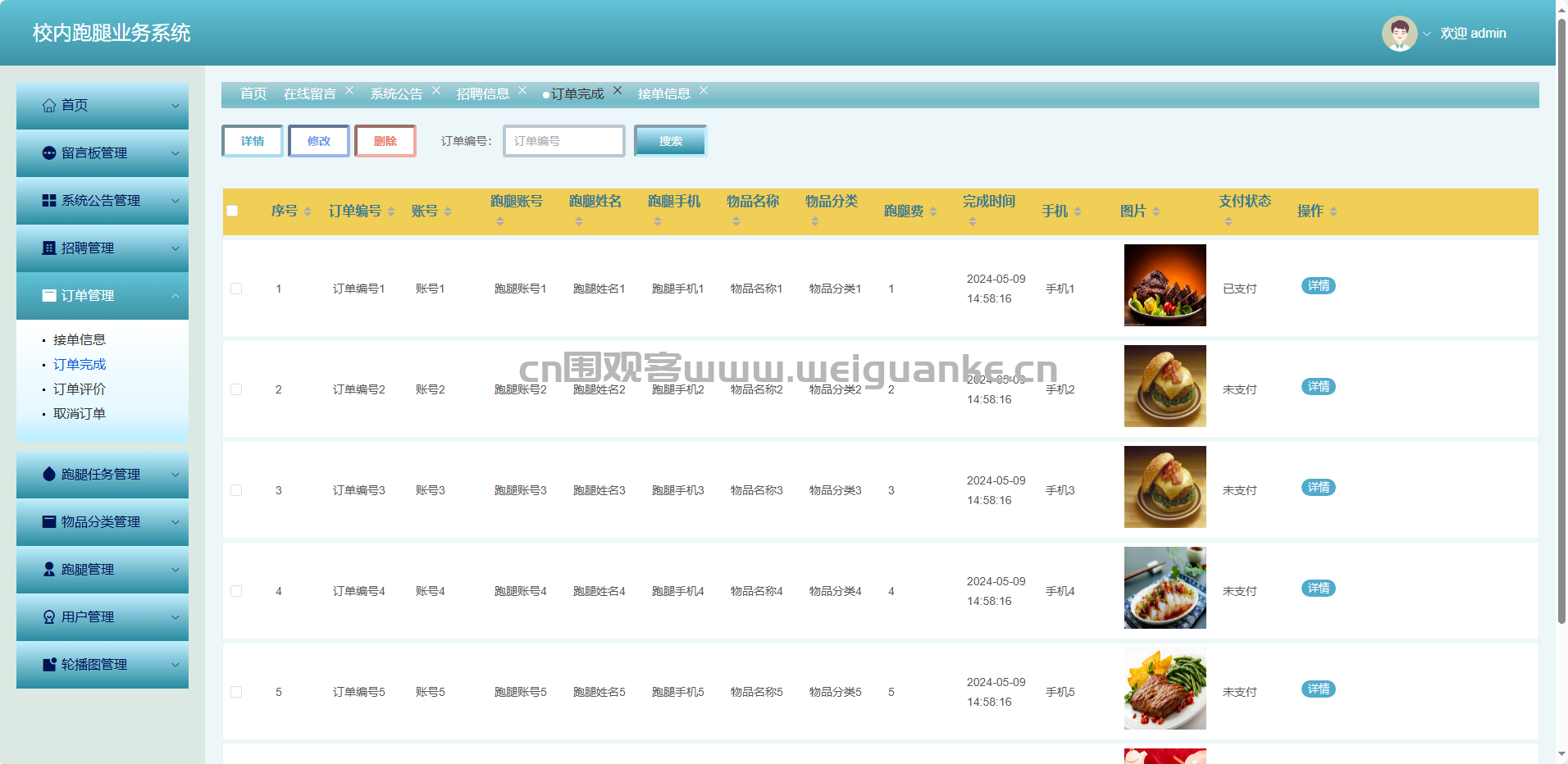Screen dimensions: 1568x764
Task: Select the checkbox for row 3
Action: 236,490
